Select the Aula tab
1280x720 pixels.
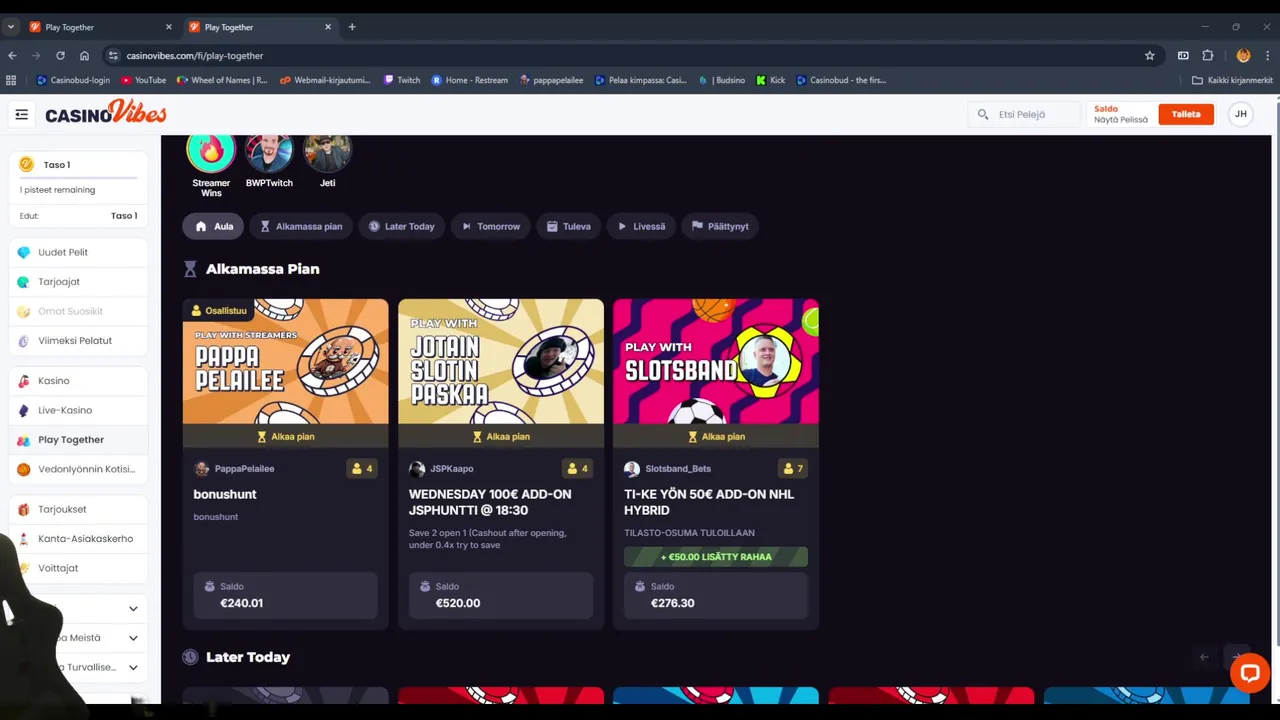(x=213, y=226)
